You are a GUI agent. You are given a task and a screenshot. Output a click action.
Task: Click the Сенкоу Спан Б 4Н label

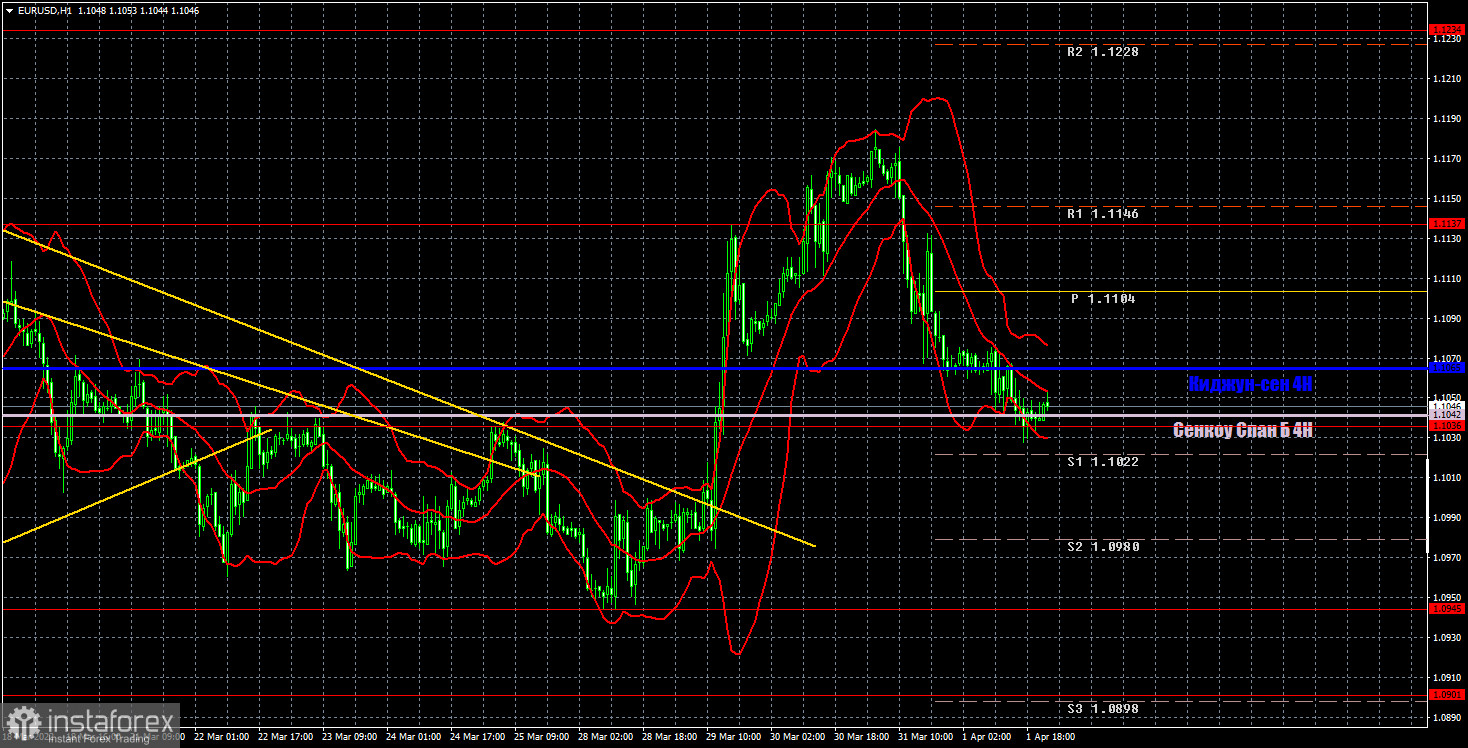(x=1243, y=430)
